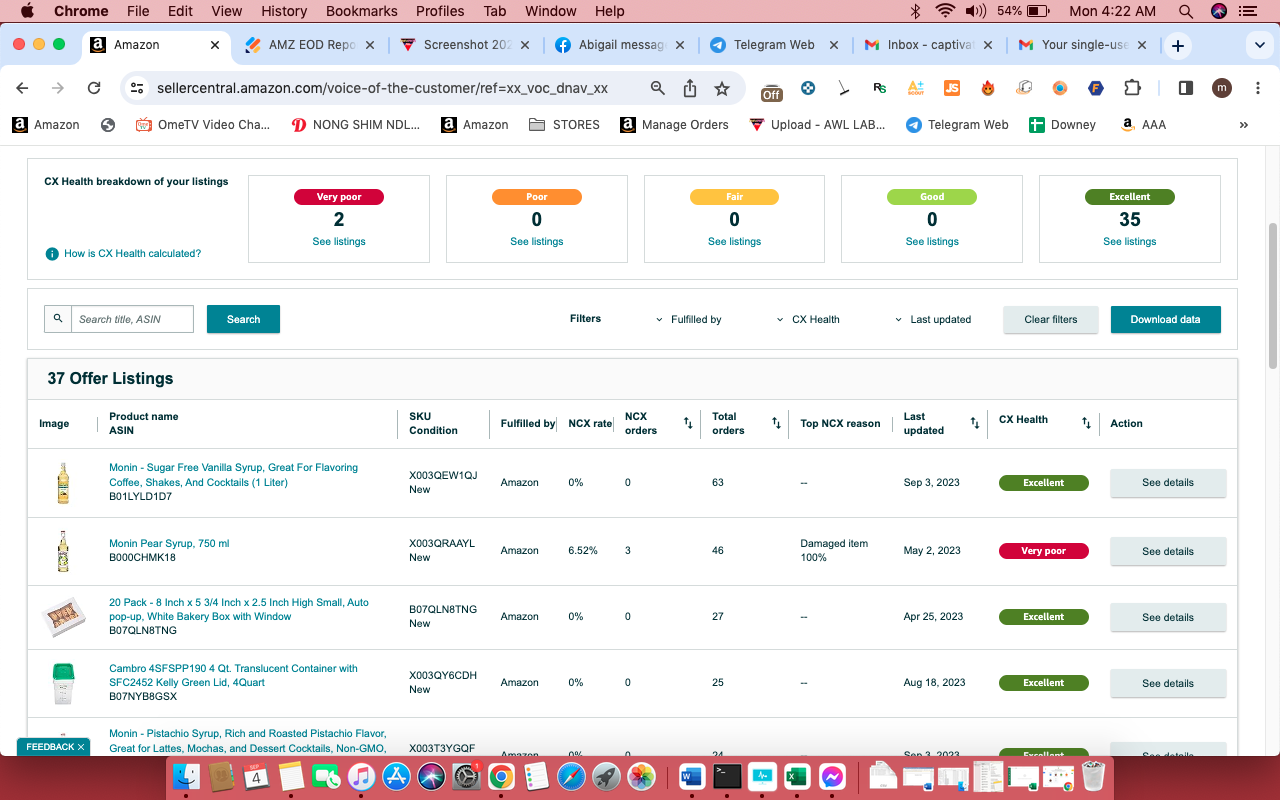Switch to the AMZ EOD Repo tab
Image resolution: width=1280 pixels, height=800 pixels.
tap(310, 45)
